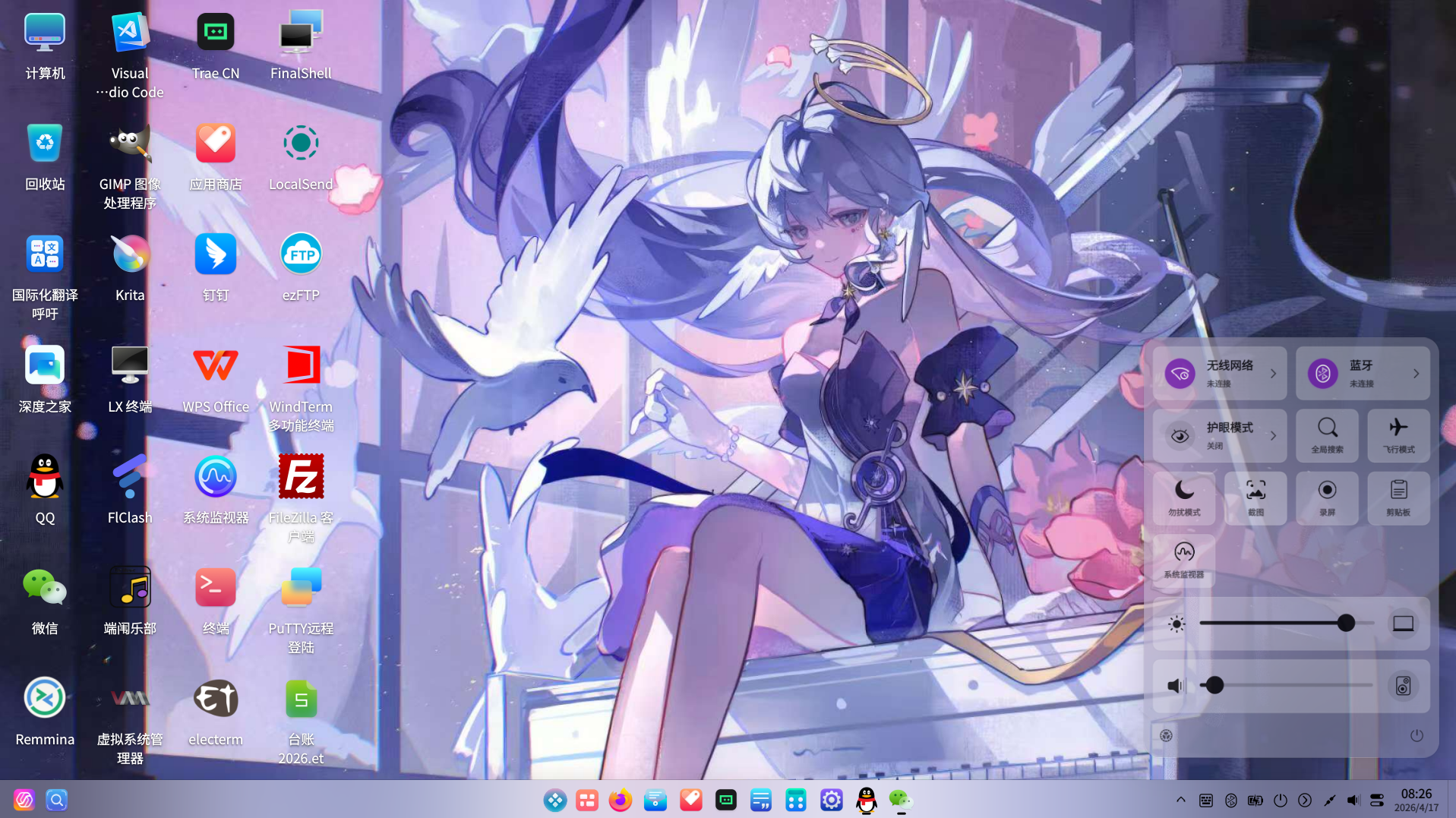Open 系统监视器 from the quick panel

pos(1184,561)
